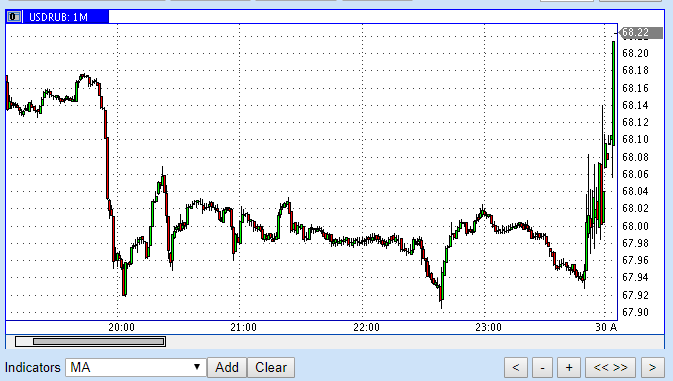Click the 68.00 price axis label
Image resolution: width=673 pixels, height=381 pixels.
[635, 226]
